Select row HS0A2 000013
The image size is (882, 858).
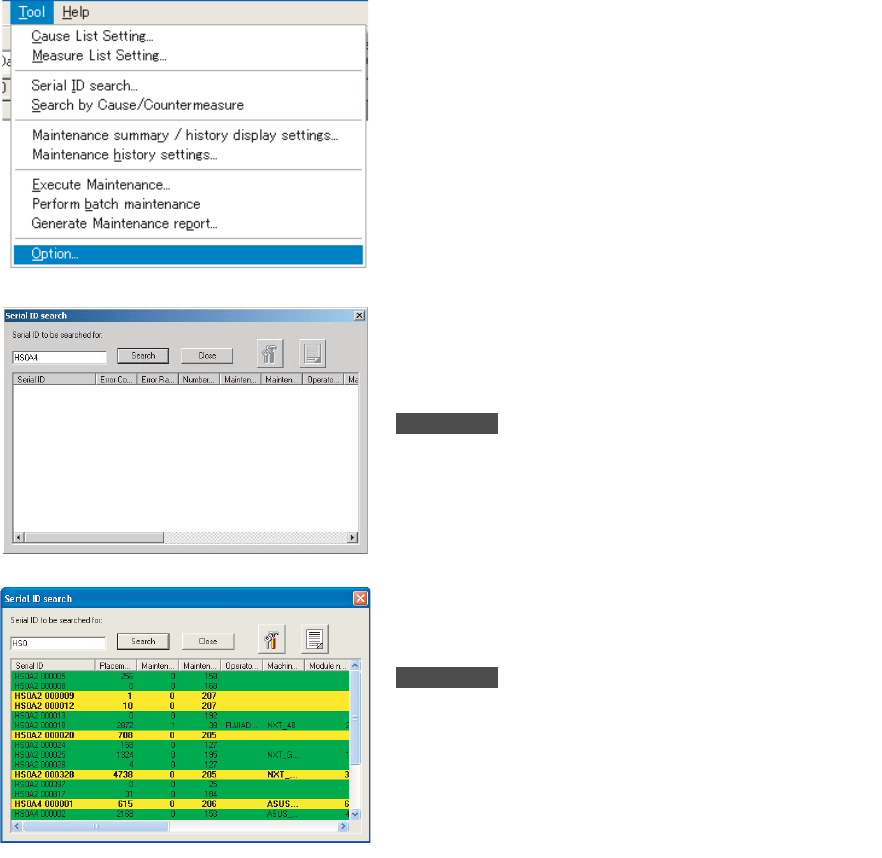tap(180, 716)
